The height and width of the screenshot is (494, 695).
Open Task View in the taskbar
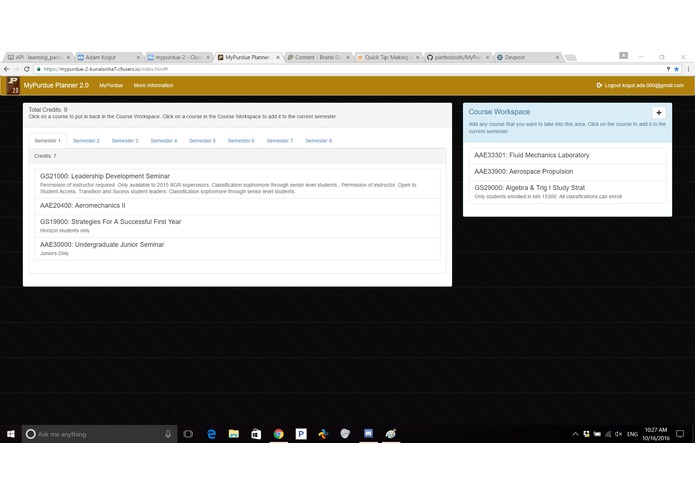188,434
